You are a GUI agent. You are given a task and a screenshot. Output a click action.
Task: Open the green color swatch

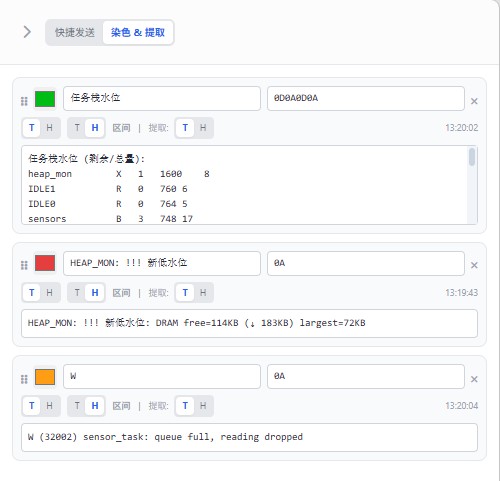(45, 99)
